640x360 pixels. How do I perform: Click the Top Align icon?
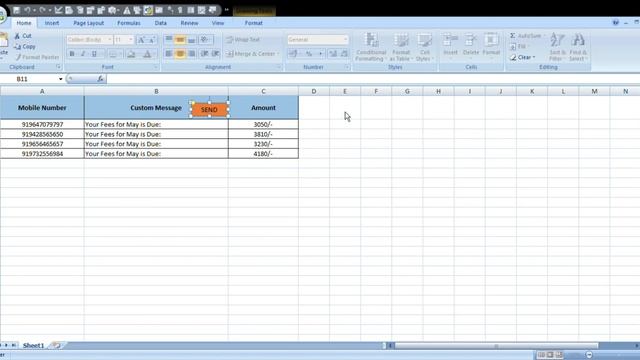(x=169, y=40)
